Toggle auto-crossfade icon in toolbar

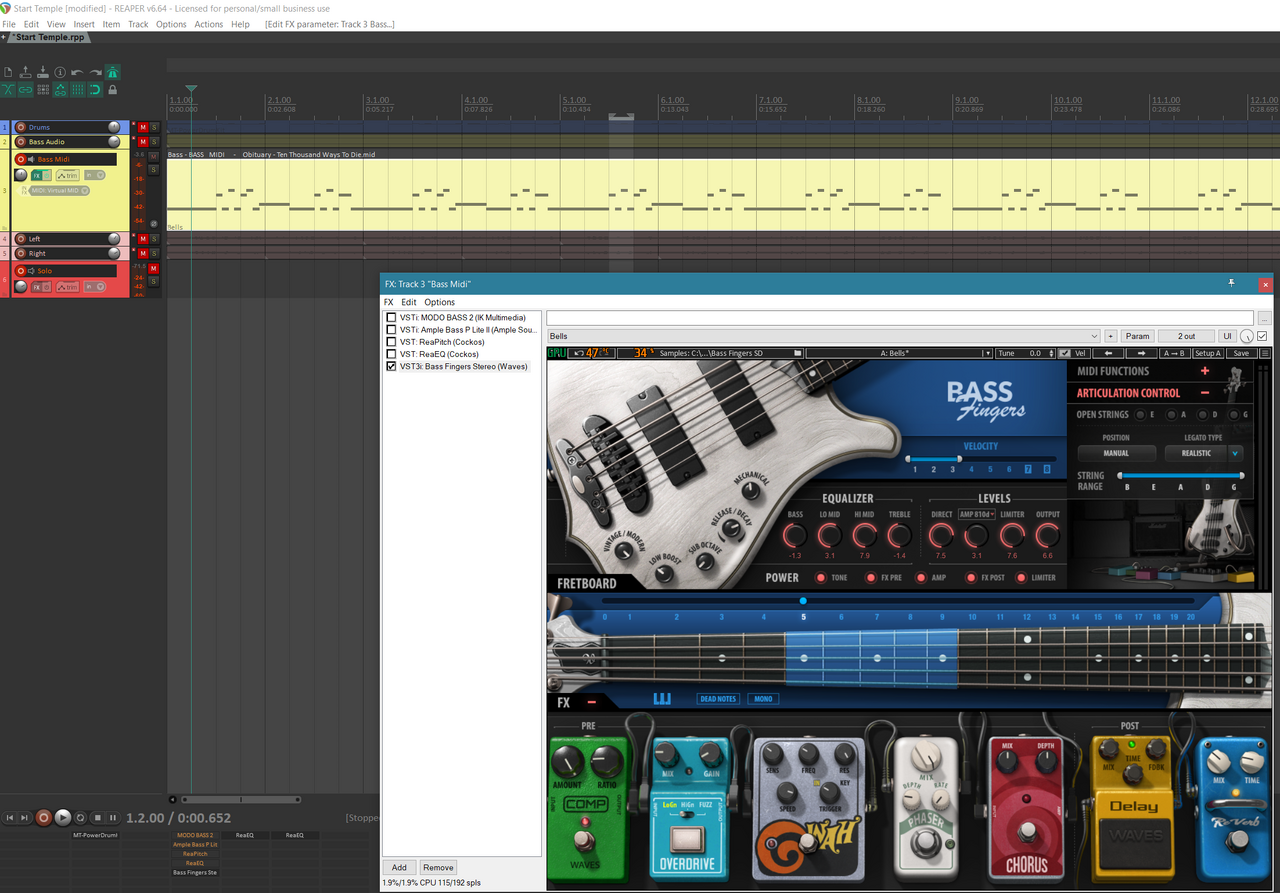tap(8, 90)
